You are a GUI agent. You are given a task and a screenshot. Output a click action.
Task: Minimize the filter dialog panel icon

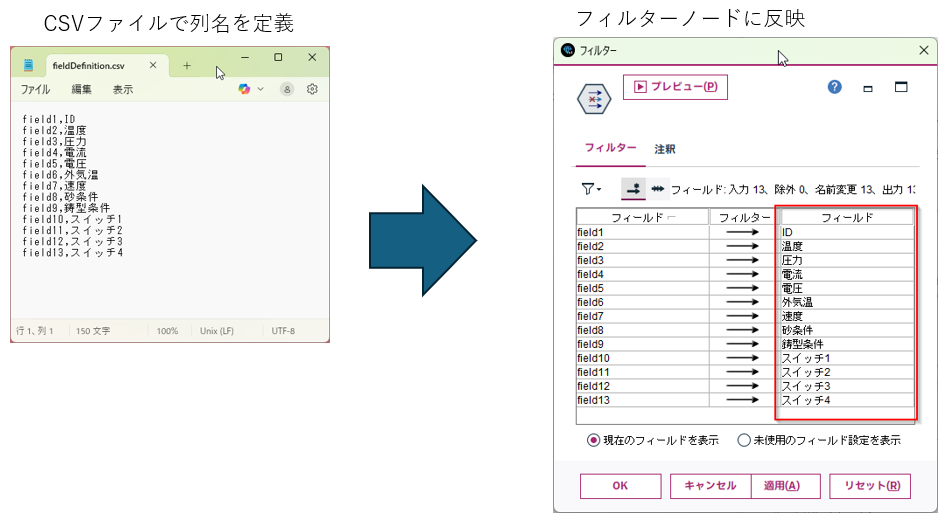pos(868,89)
